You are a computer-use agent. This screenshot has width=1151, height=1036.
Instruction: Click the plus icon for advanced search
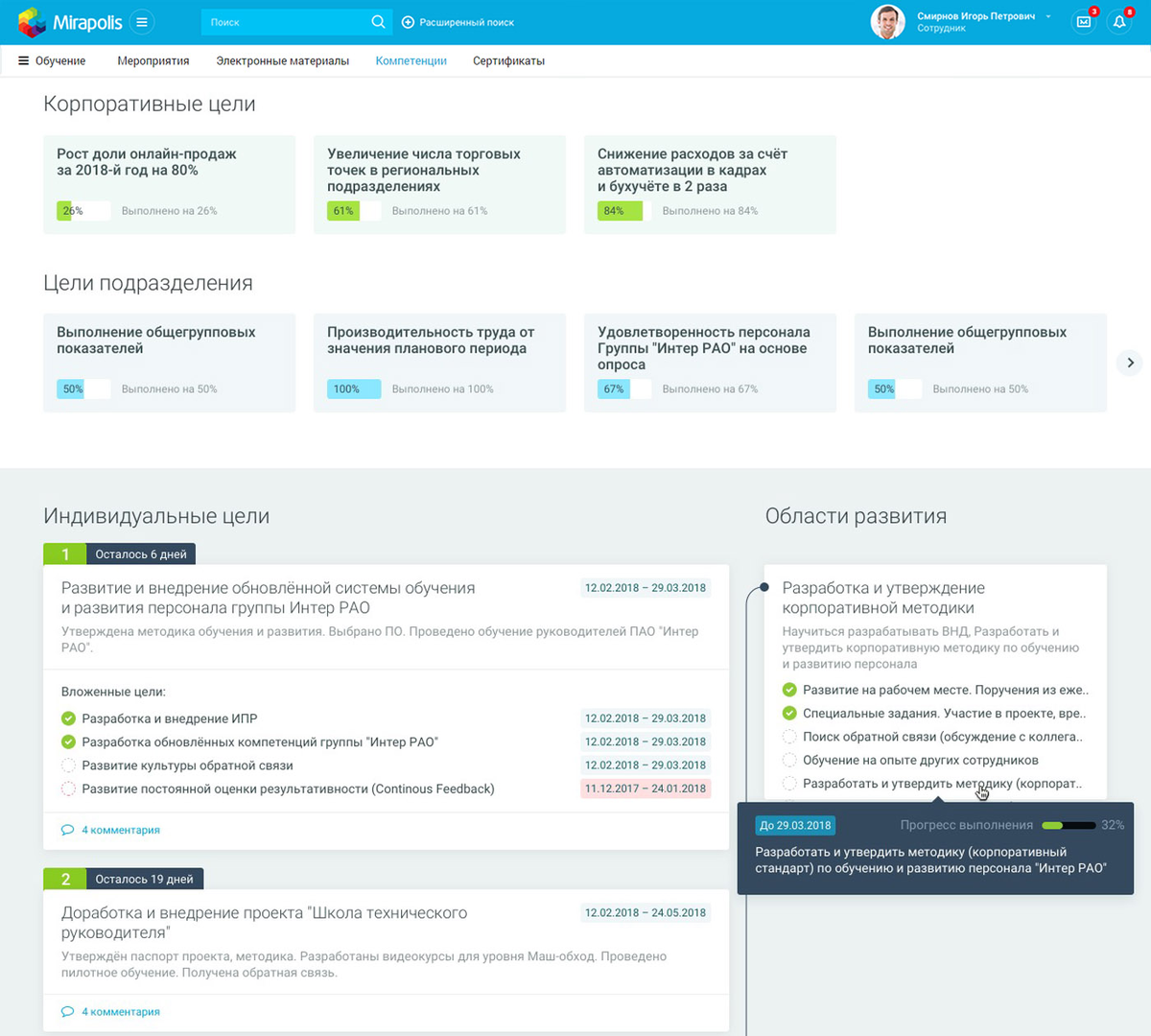point(408,22)
